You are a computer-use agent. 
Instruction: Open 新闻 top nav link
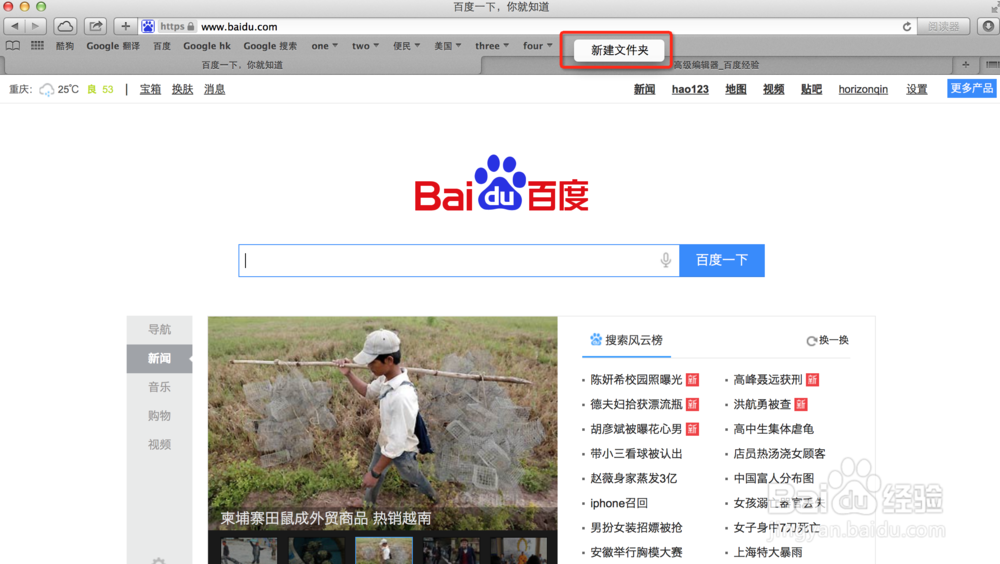click(644, 89)
